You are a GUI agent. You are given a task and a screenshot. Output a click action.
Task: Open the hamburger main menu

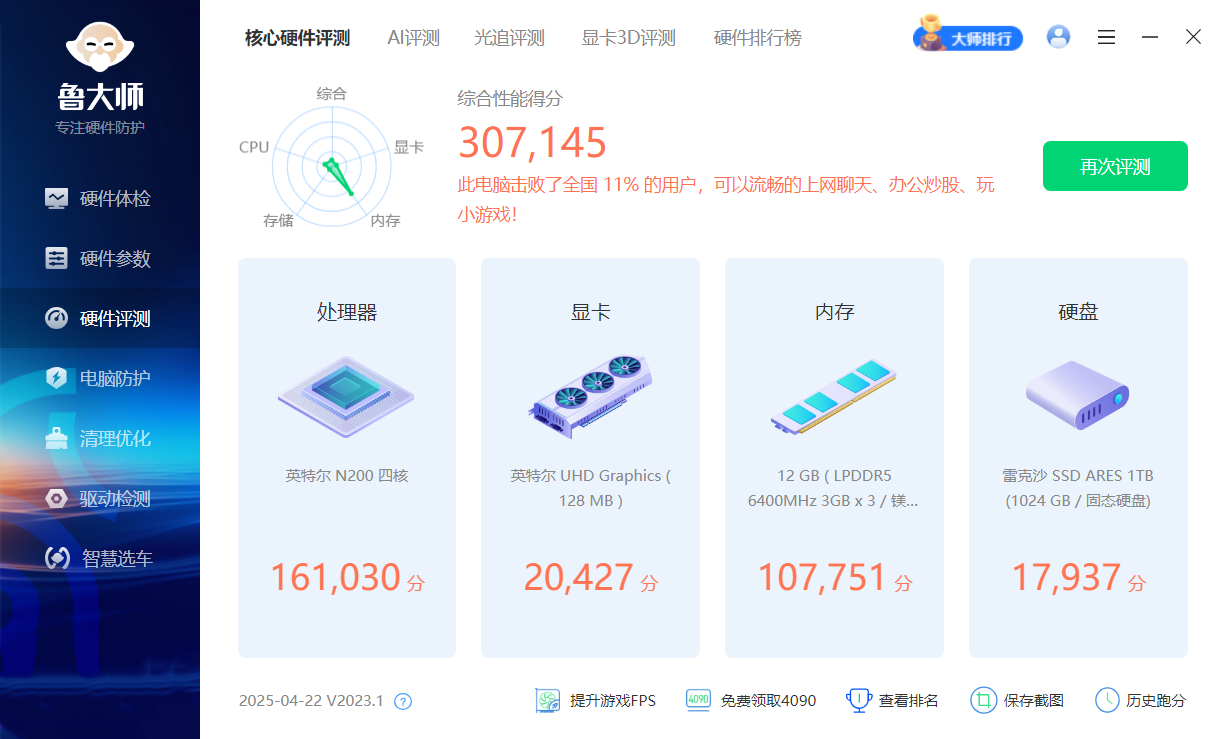pyautogui.click(x=1106, y=37)
